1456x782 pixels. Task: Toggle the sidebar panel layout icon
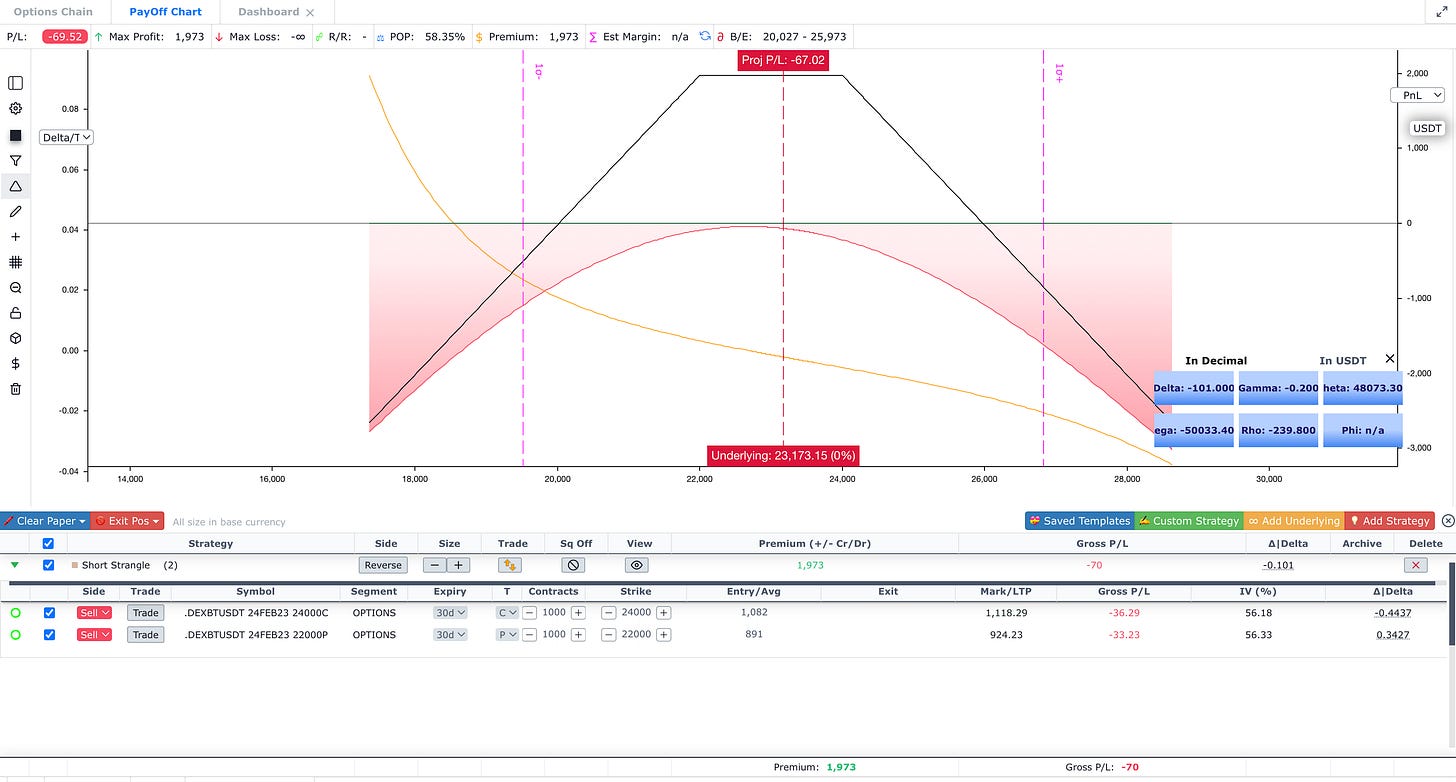(15, 83)
